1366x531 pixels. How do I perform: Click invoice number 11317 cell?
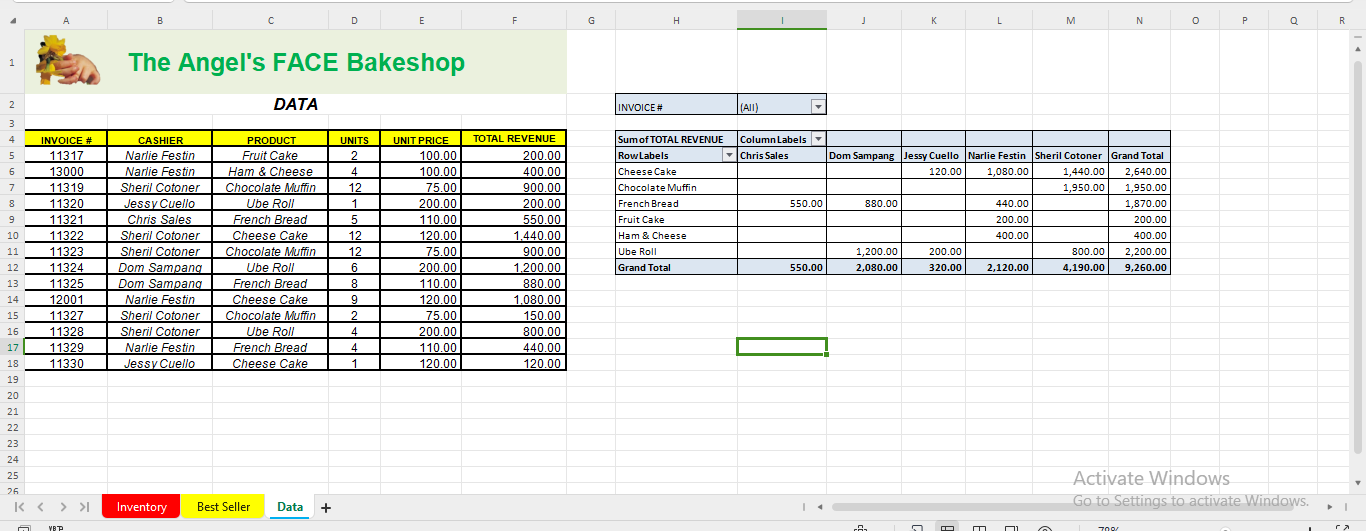pos(66,155)
